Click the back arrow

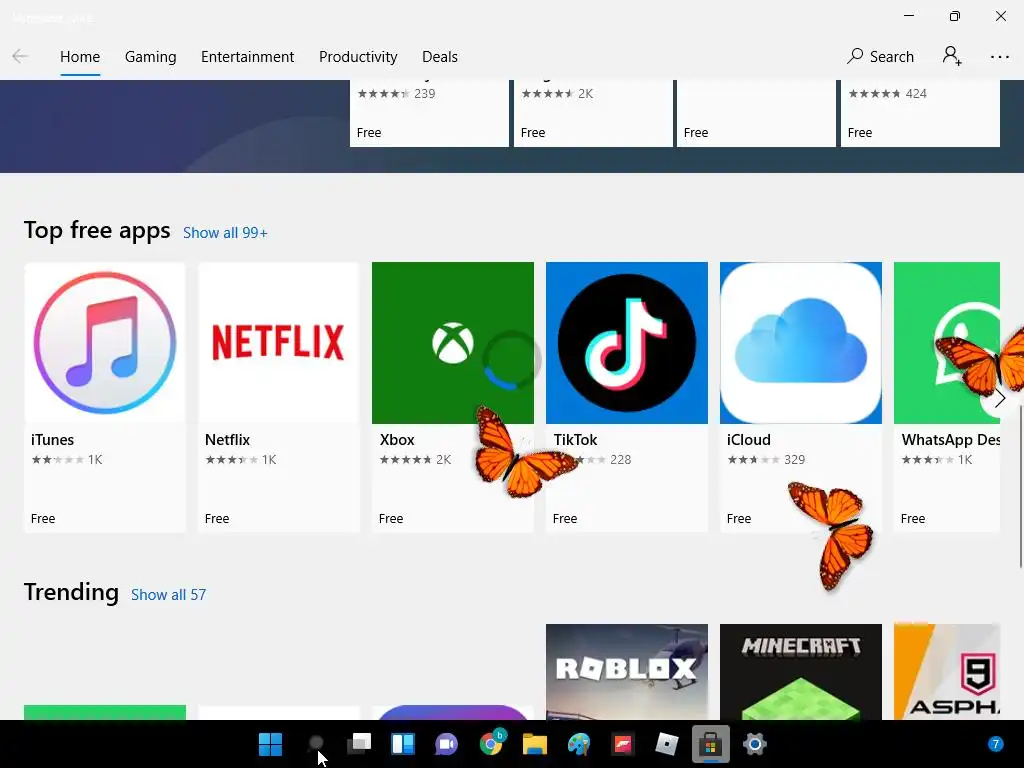20,57
